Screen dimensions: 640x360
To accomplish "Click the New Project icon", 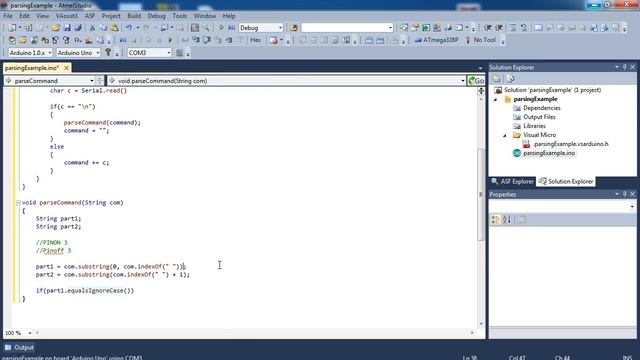I will point(12,28).
